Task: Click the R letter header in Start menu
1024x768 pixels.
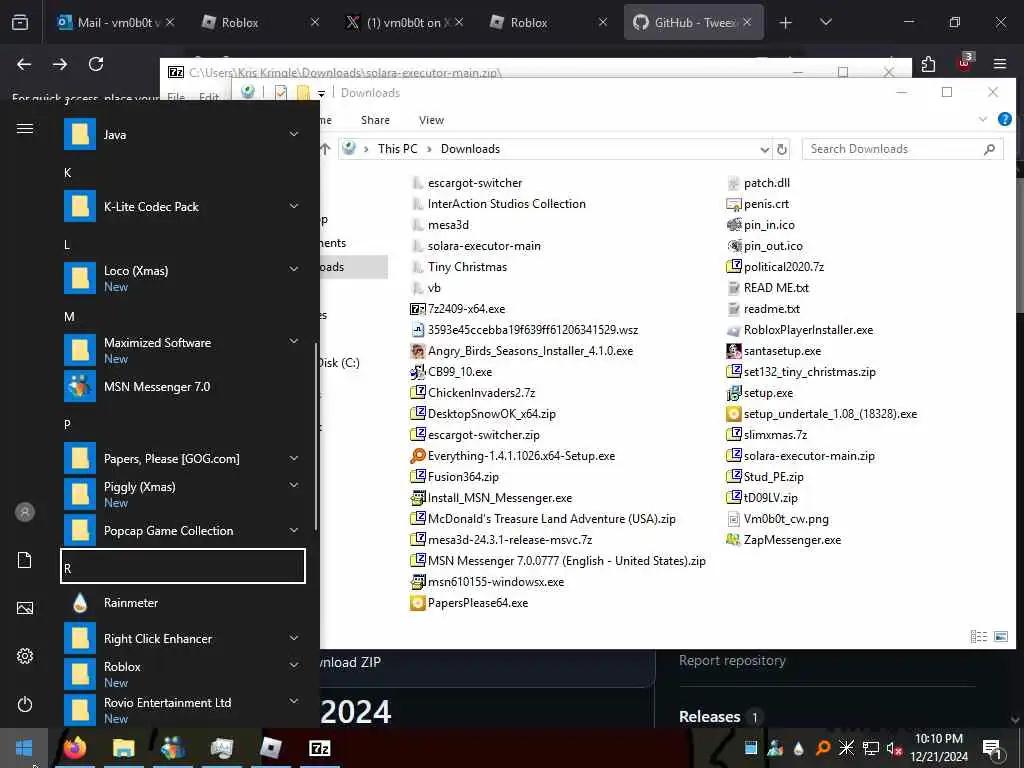Action: (x=183, y=566)
